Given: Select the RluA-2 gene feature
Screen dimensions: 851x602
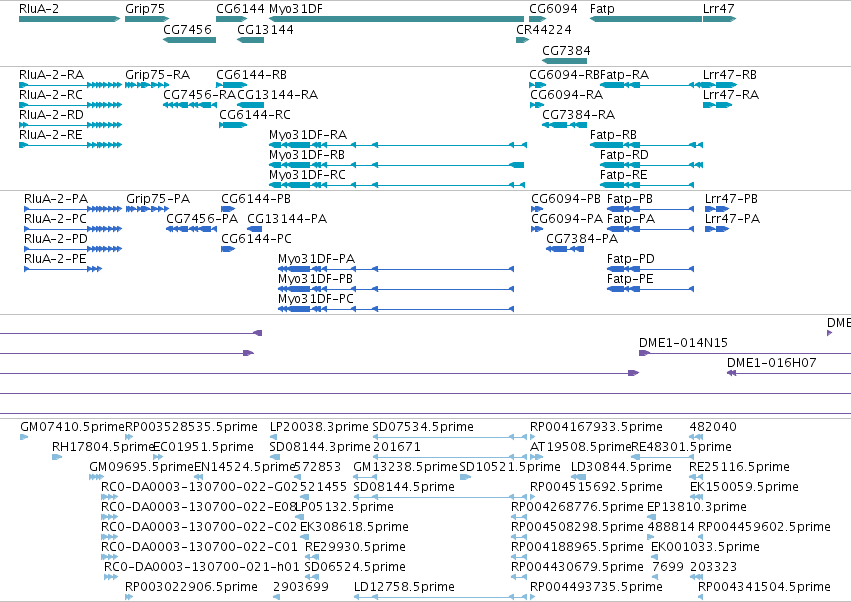Looking at the screenshot, I should [x=69, y=19].
